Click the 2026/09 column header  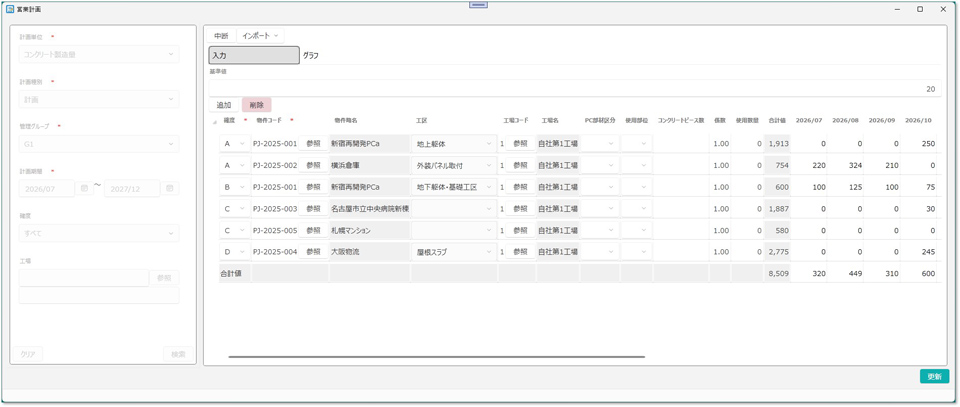click(882, 121)
